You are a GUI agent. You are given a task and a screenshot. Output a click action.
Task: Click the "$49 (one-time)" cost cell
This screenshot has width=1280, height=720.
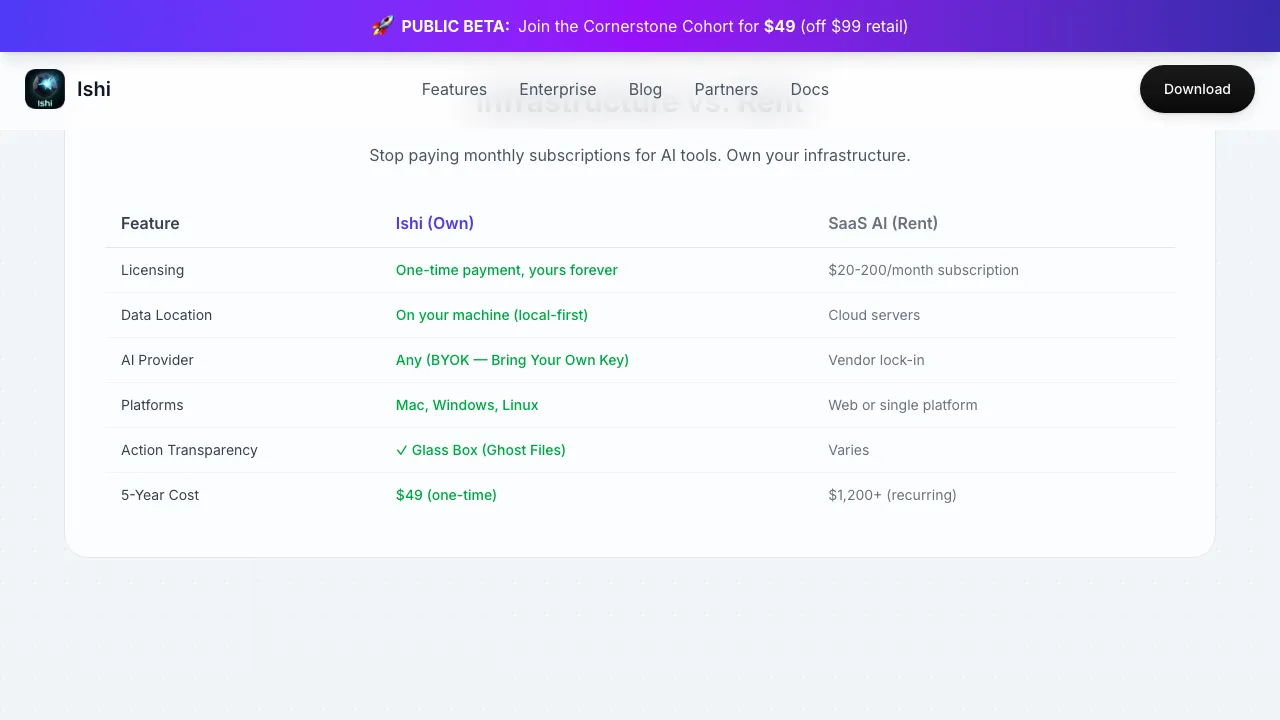(x=446, y=495)
